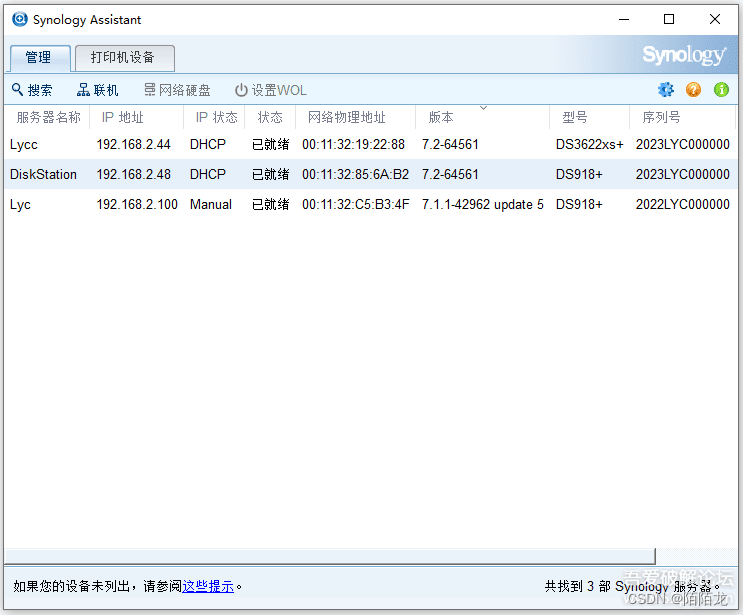Click IP address 192.168.2.100
743x615 pixels.
(x=137, y=205)
